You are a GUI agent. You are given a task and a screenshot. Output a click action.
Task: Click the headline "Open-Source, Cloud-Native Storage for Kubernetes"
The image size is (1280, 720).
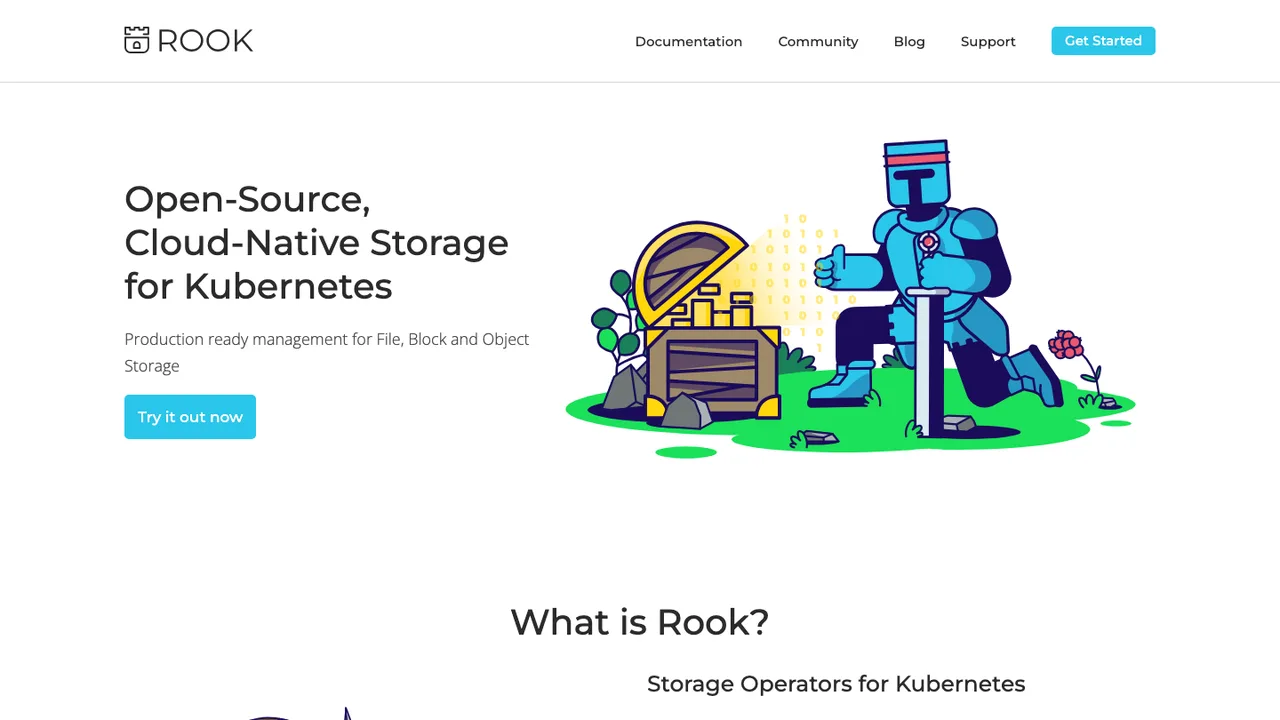point(316,242)
